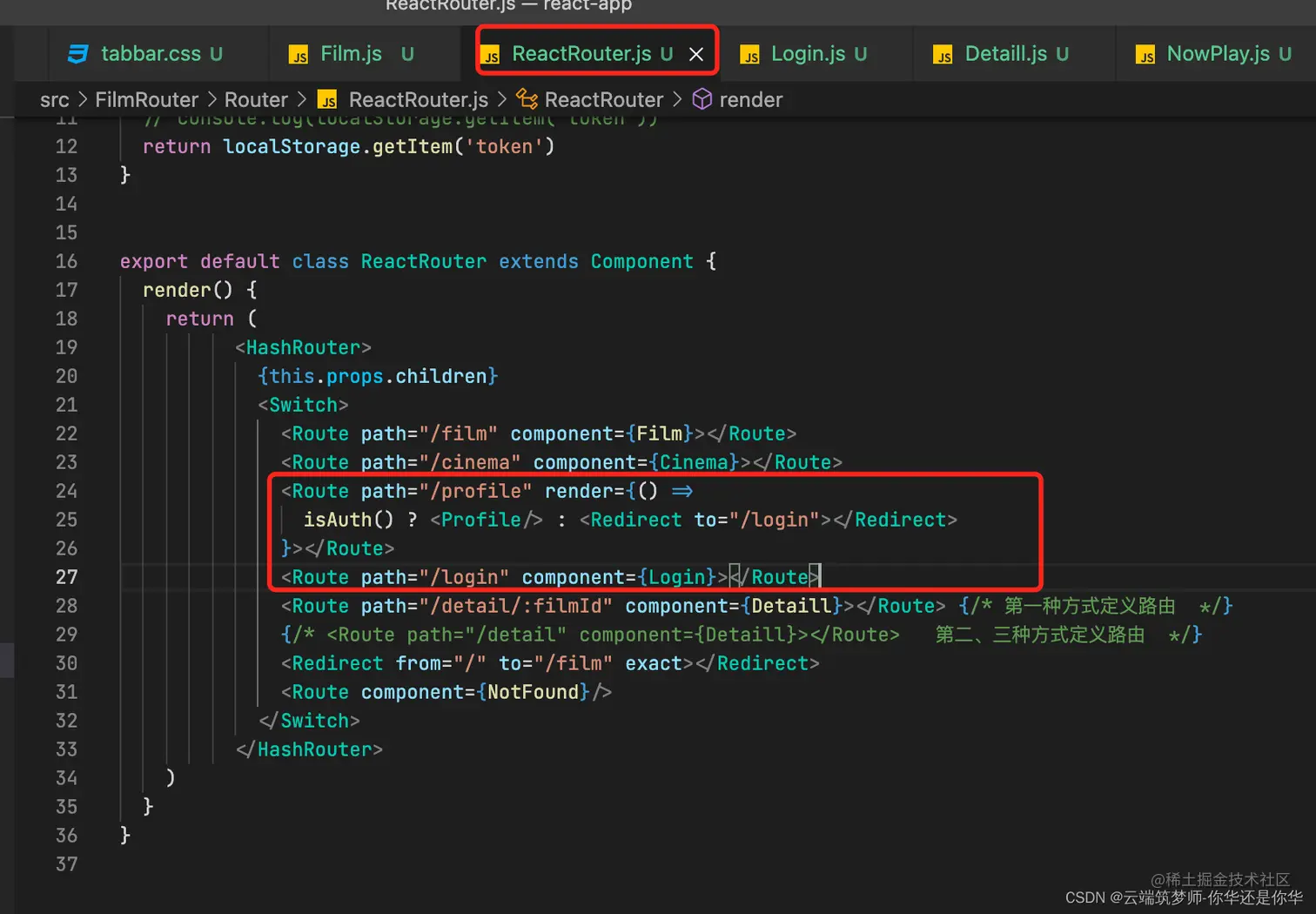
Task: Click '{Login}' component on line 27
Action: coord(676,577)
